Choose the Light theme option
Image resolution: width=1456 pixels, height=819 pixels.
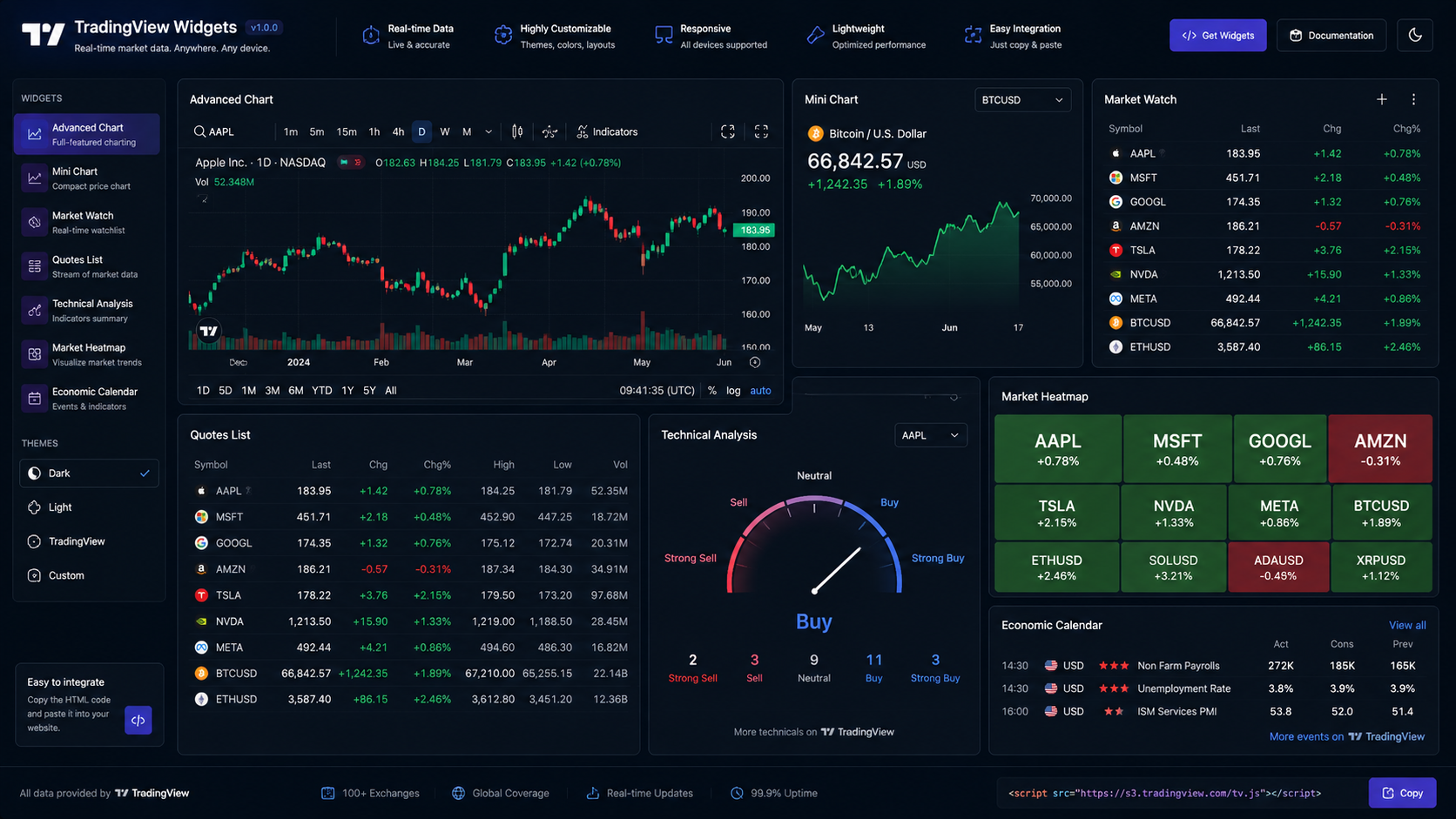(89, 507)
